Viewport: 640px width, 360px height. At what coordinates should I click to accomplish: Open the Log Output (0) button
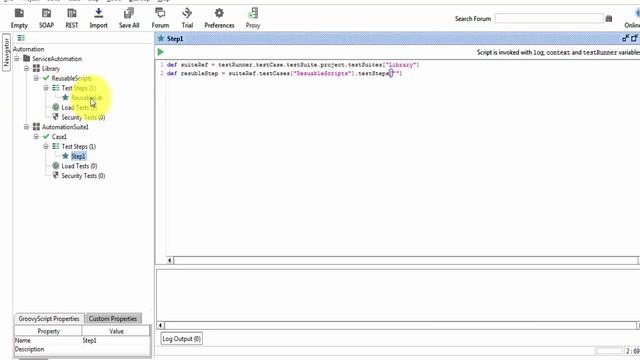point(181,339)
